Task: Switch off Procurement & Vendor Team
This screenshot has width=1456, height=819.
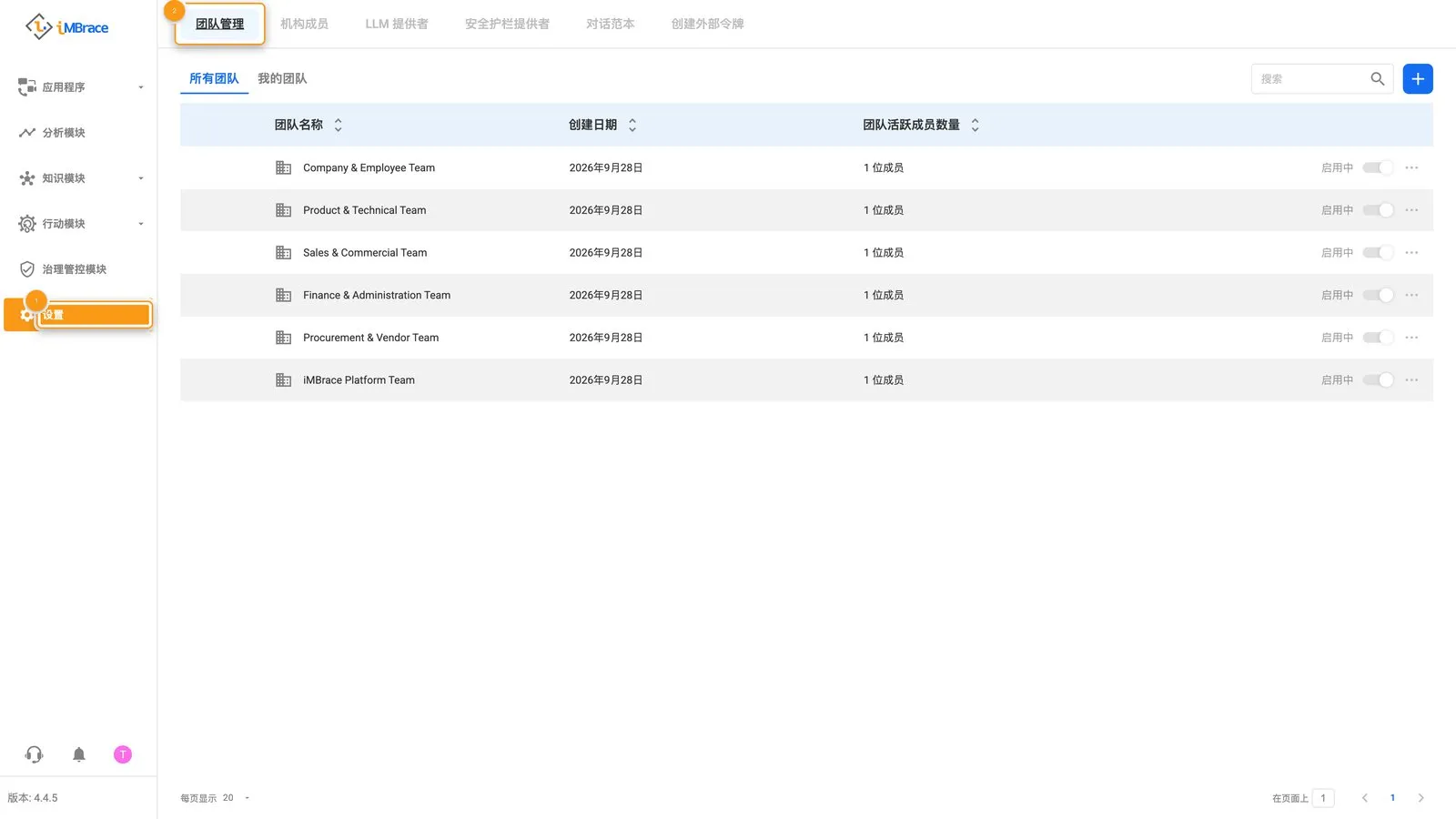Action: pos(1378,338)
